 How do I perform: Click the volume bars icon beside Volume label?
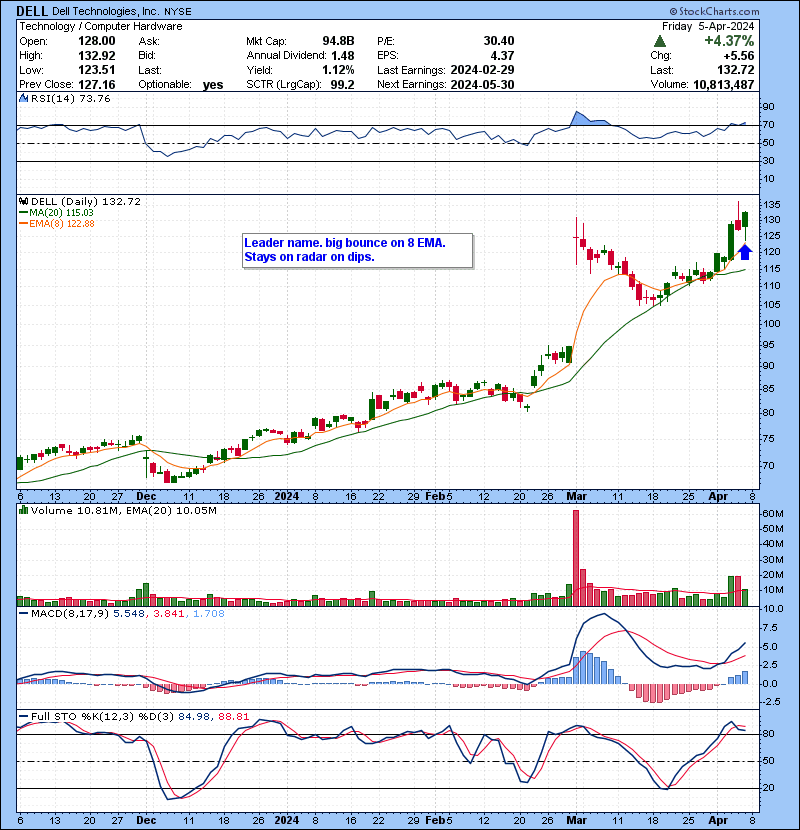[23, 510]
